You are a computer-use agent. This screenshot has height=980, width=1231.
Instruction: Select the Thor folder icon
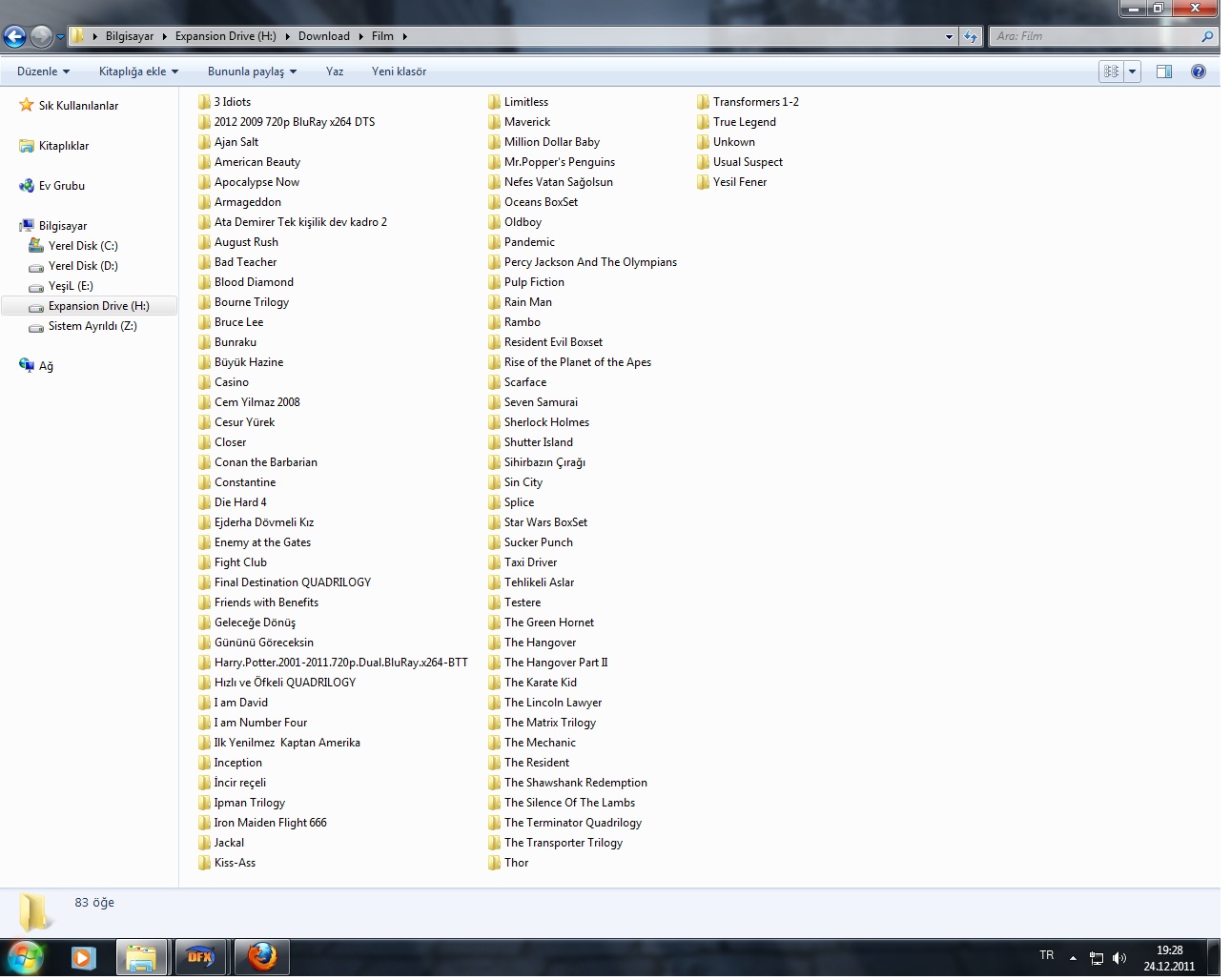point(494,863)
